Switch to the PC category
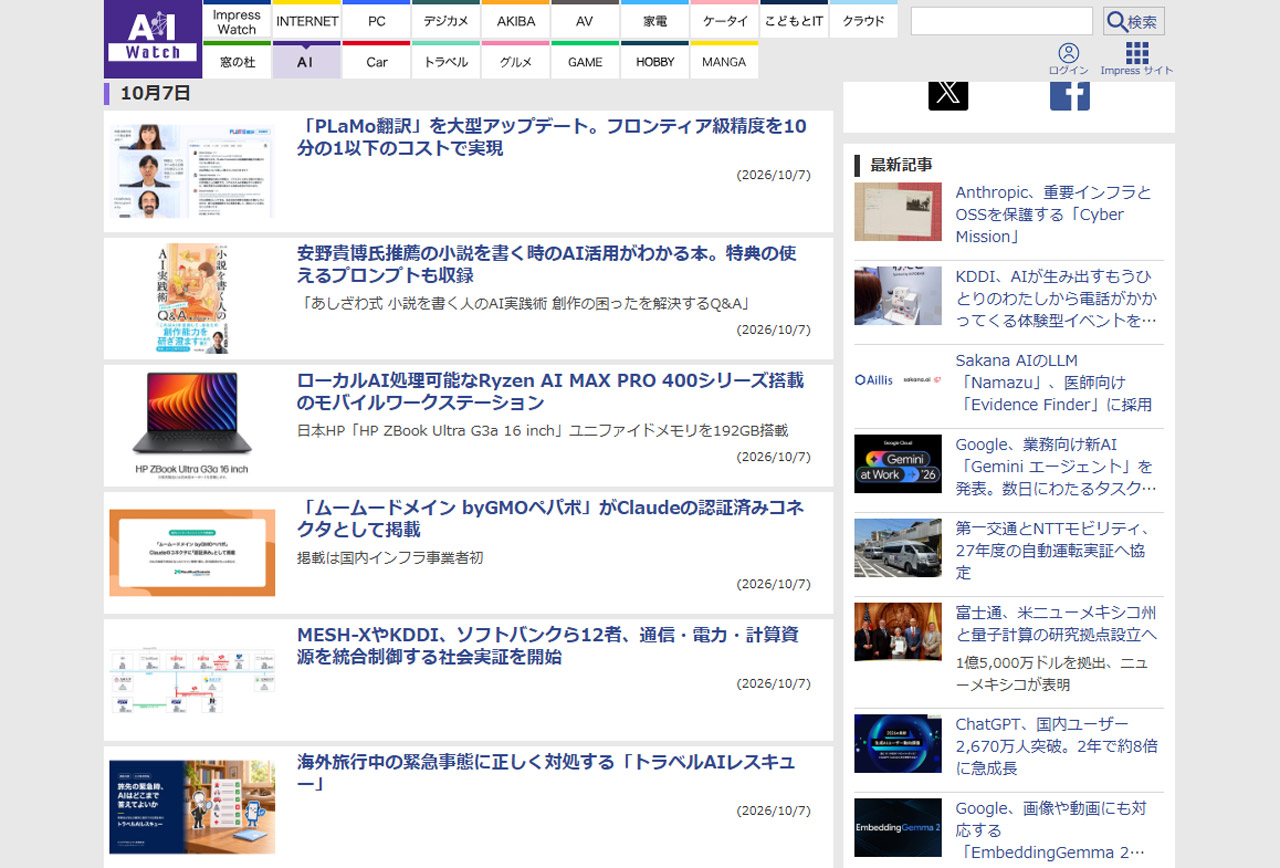Viewport: 1280px width, 868px height. [x=376, y=21]
